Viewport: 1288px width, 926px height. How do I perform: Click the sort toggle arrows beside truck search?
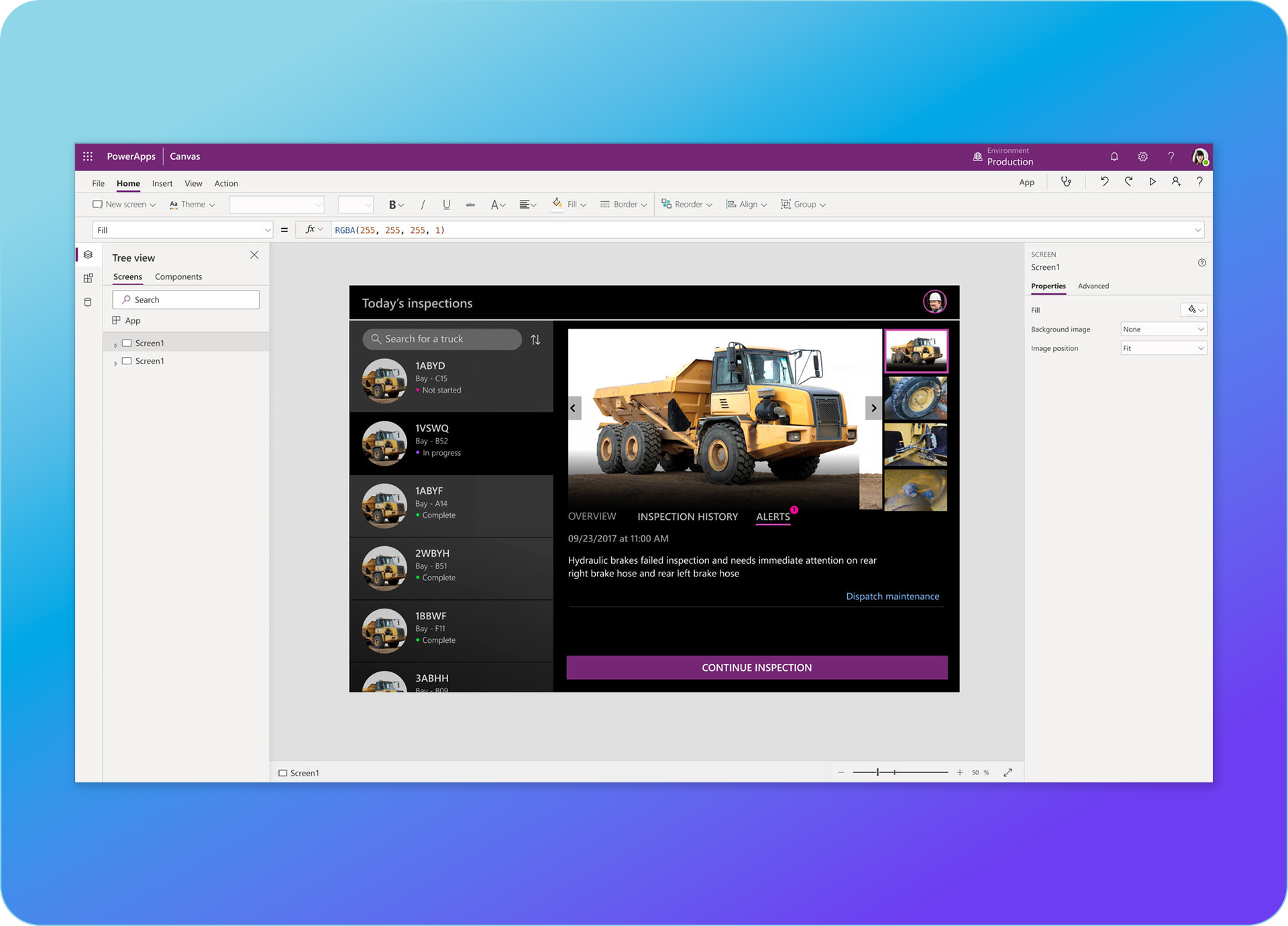click(x=535, y=340)
